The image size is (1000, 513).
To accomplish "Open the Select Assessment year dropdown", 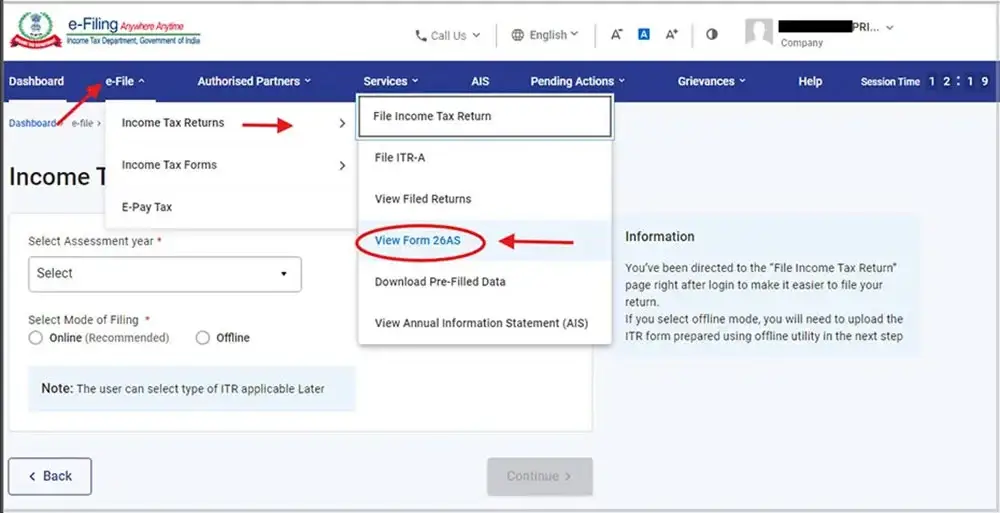I will pyautogui.click(x=165, y=274).
